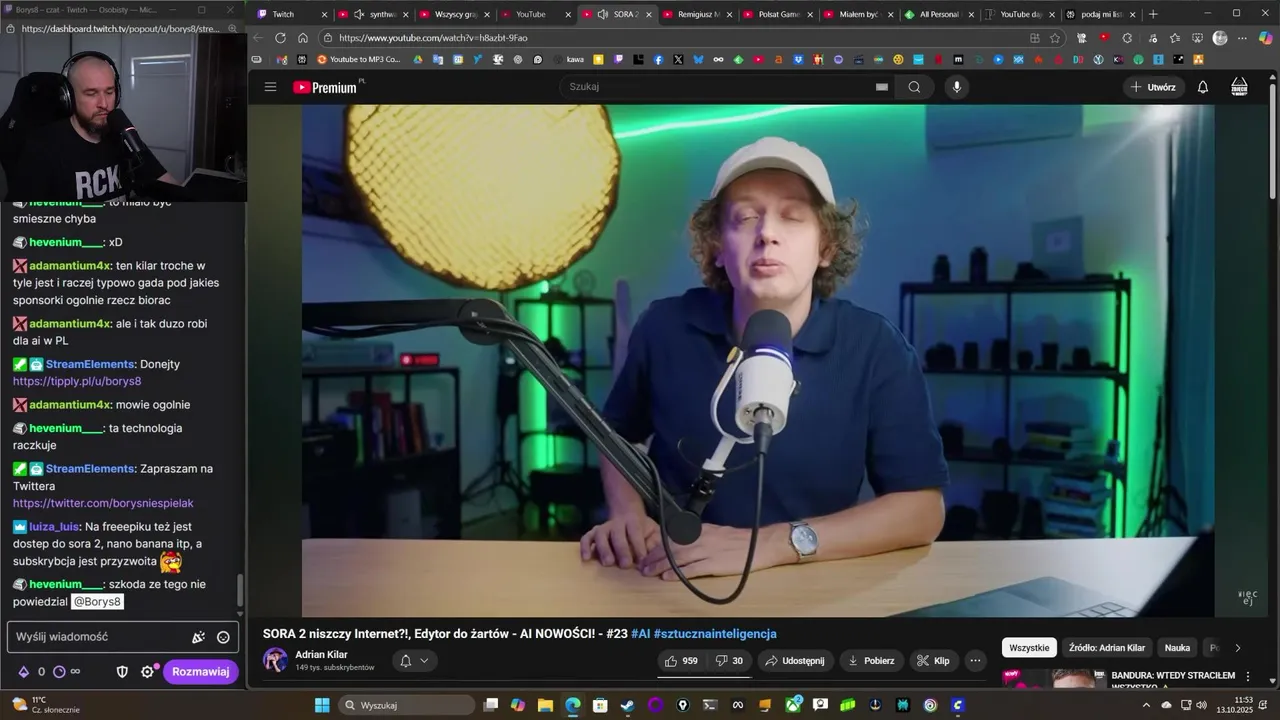
Task: Click the YouTube search magnifier button
Action: (x=914, y=87)
